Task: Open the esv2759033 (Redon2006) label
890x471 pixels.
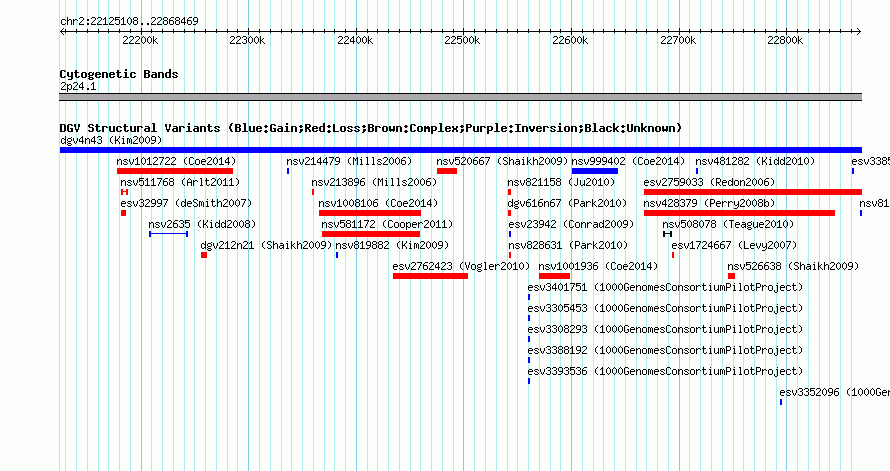Action: pos(709,182)
